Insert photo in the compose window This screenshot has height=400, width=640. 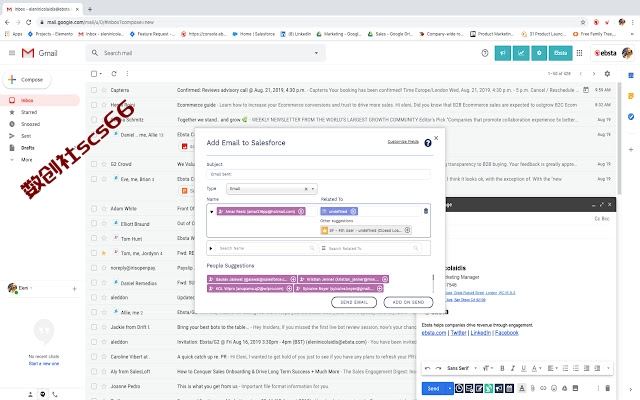tap(575, 388)
